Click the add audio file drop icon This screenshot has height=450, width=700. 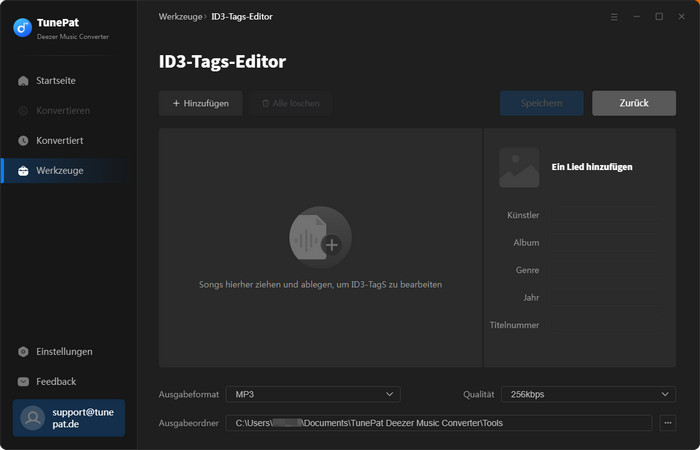[x=321, y=237]
